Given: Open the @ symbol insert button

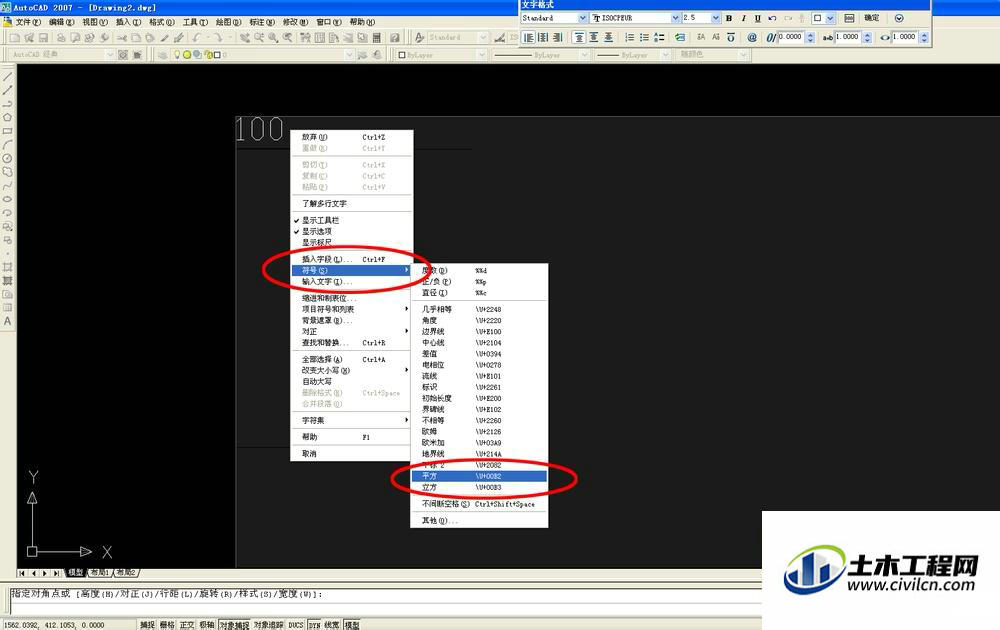Looking at the screenshot, I should coord(752,38).
